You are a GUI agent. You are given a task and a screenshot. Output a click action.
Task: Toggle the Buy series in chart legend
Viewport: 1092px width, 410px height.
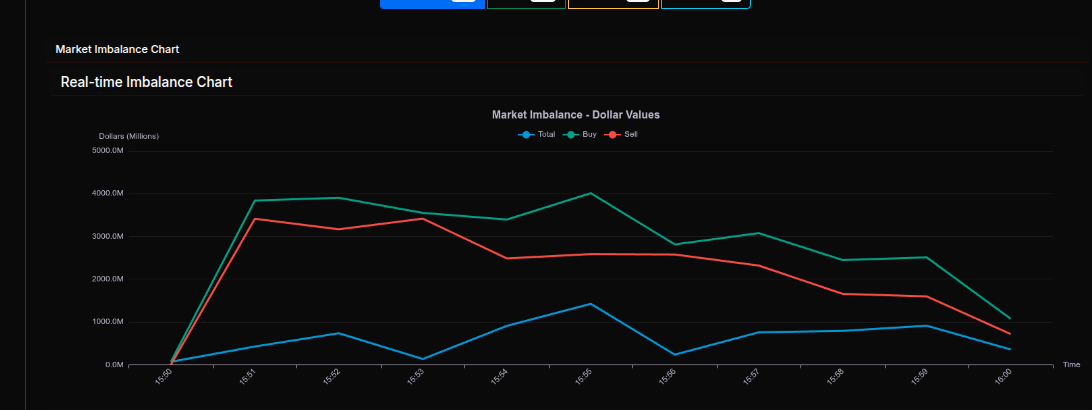(581, 134)
